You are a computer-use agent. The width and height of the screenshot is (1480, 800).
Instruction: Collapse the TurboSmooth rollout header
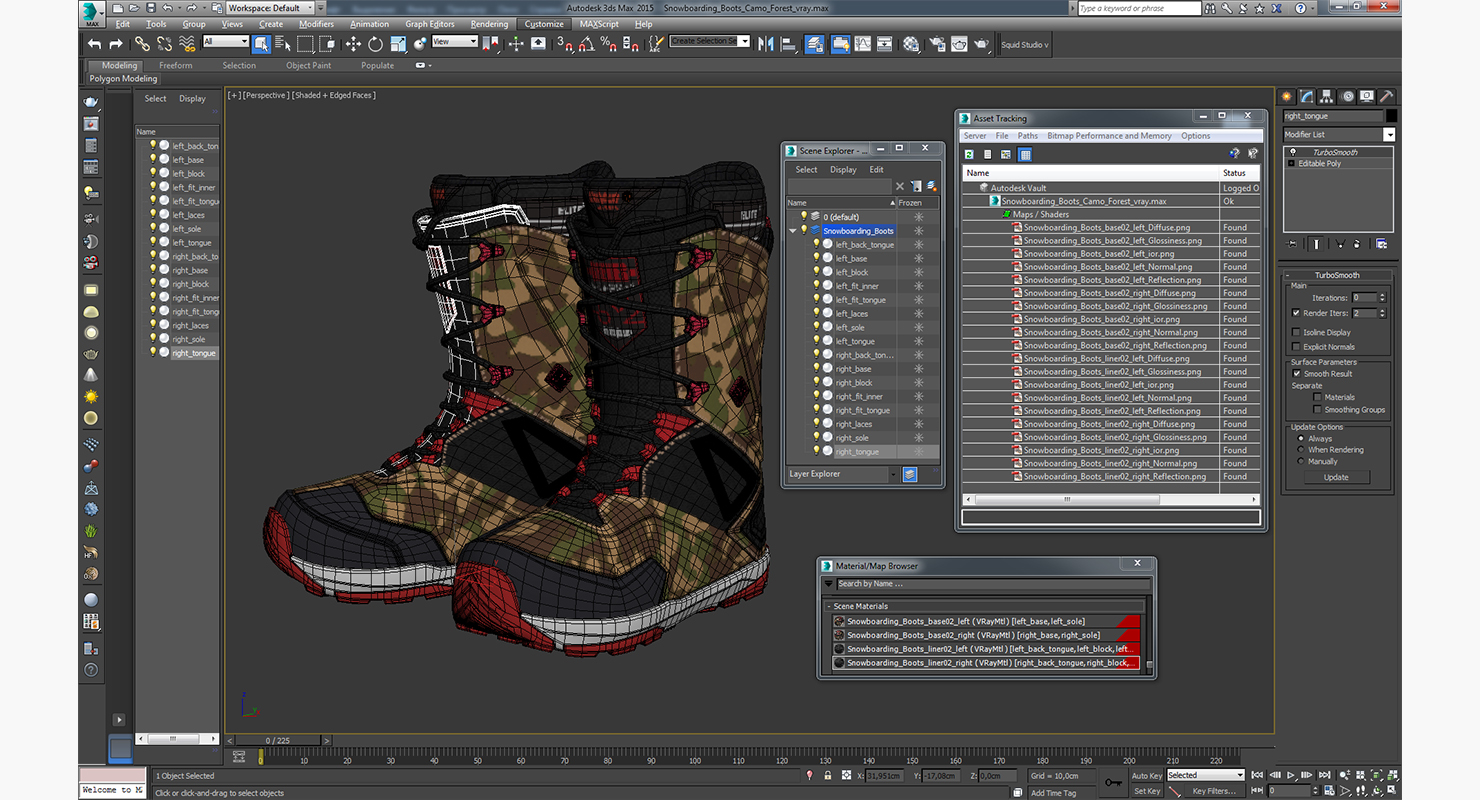[1336, 275]
